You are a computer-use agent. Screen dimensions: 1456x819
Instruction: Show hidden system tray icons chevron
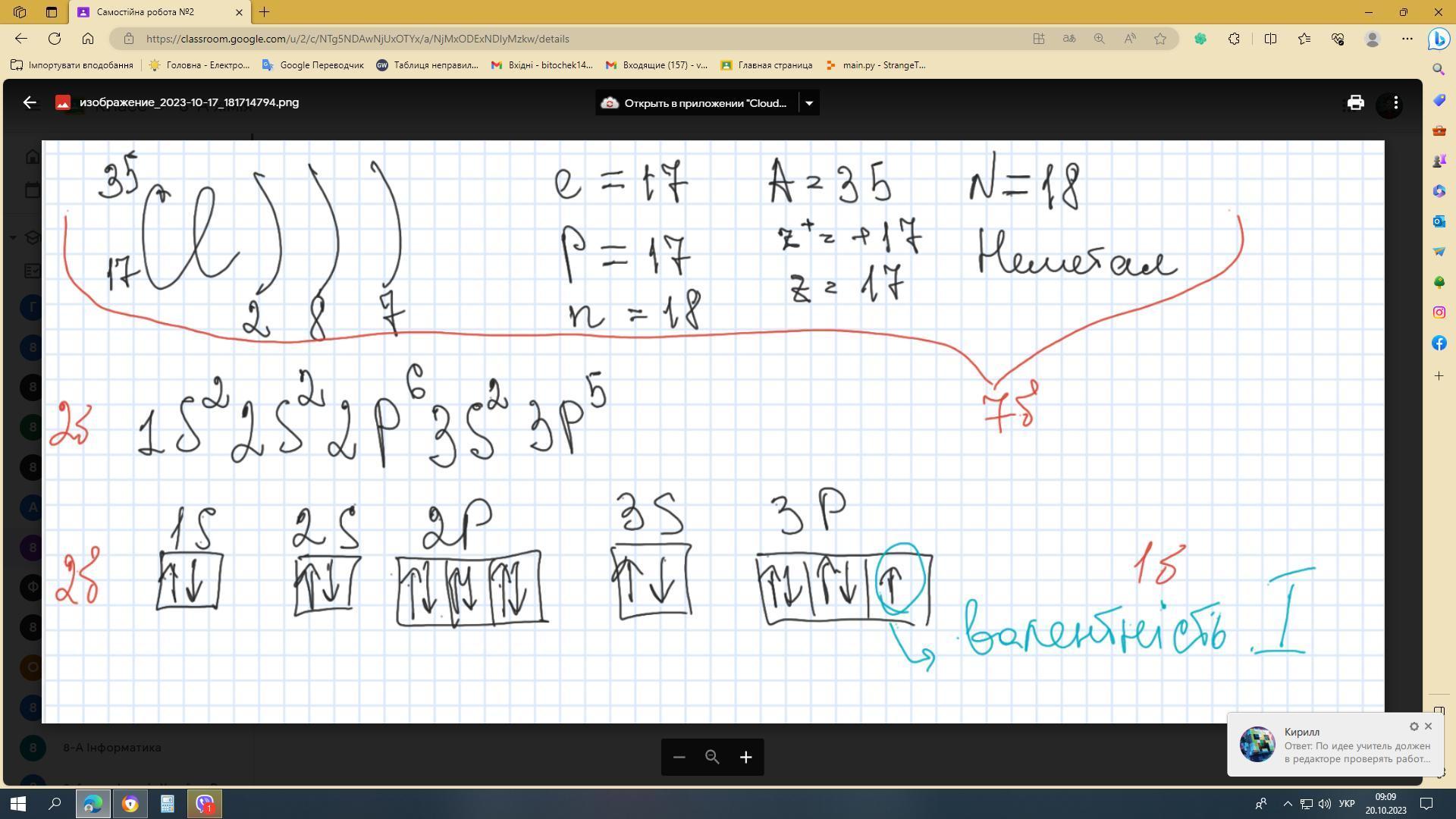(1287, 804)
